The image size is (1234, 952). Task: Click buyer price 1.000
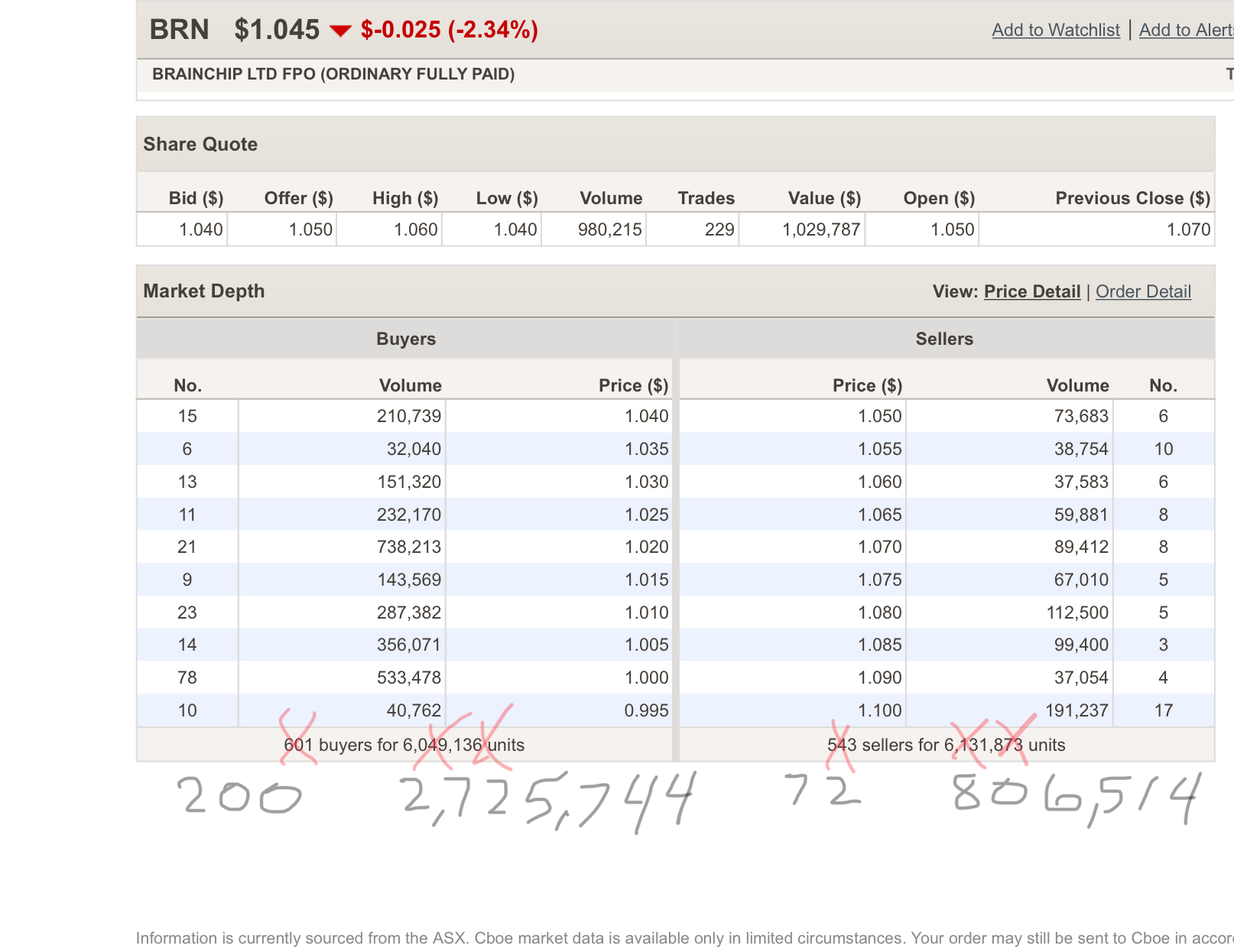click(x=647, y=677)
